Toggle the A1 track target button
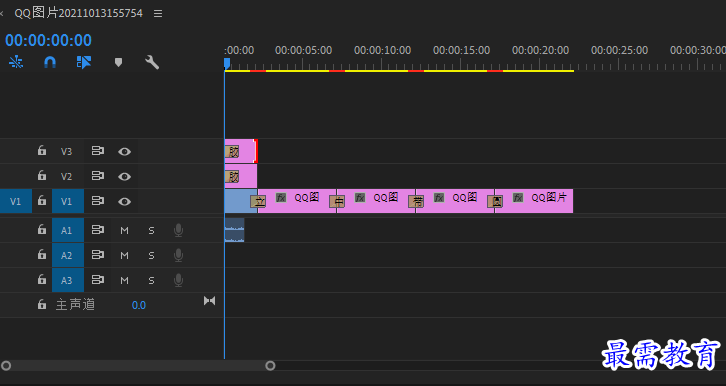Viewport: 726px width, 386px height. coord(68,230)
